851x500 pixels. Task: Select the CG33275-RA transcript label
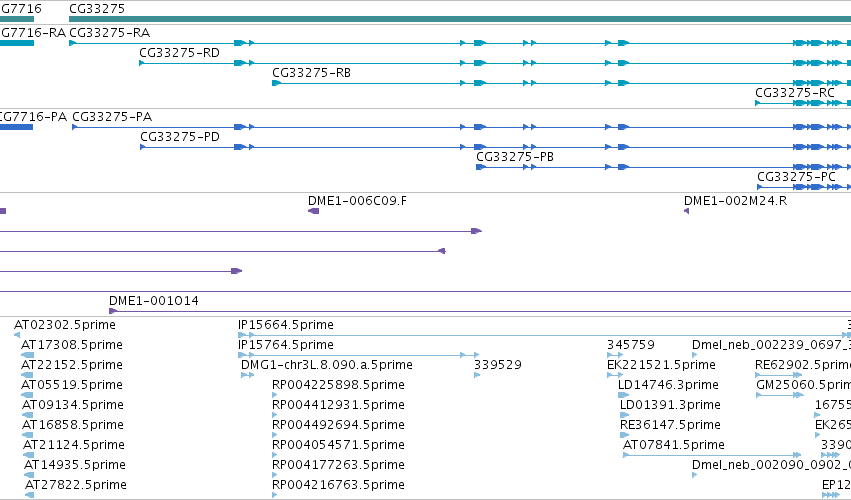110,33
